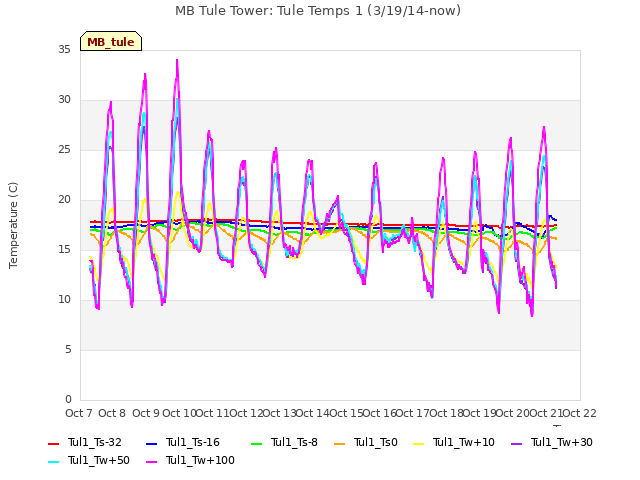640x480 pixels.
Task: Click the orange Tul1_Ts0 legend swatch
Action: click(340, 443)
